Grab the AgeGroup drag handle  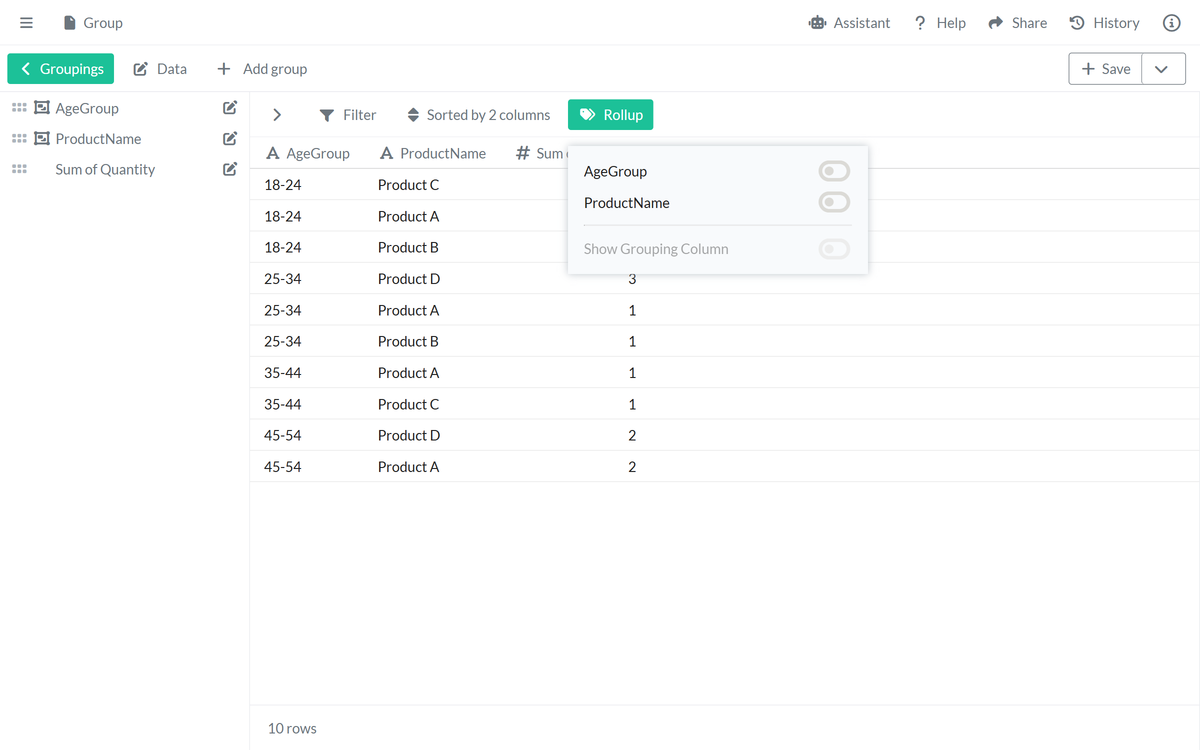pos(18,108)
